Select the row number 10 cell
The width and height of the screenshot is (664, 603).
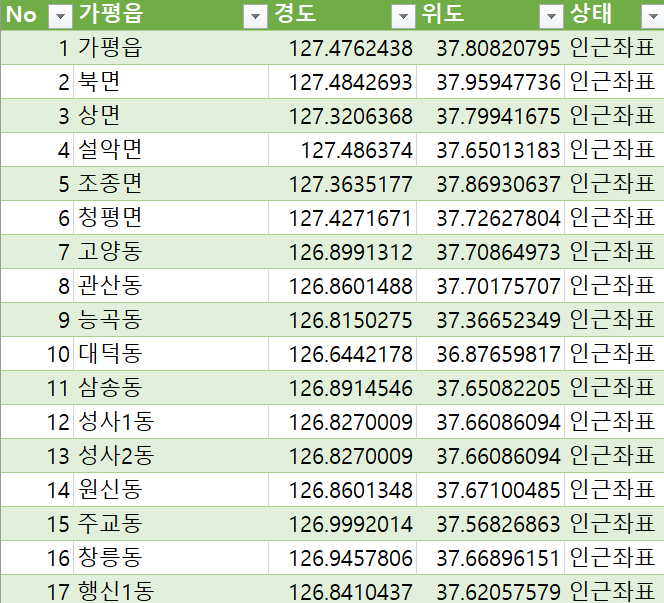pos(37,354)
